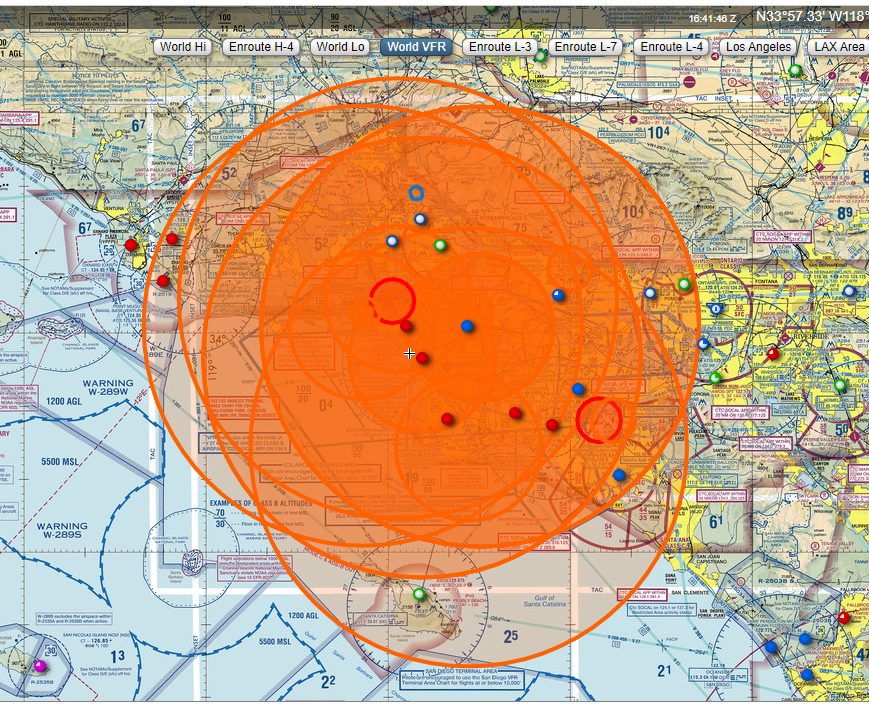
Task: Click the magenta marker on San Nicolas Island
Action: [39, 665]
